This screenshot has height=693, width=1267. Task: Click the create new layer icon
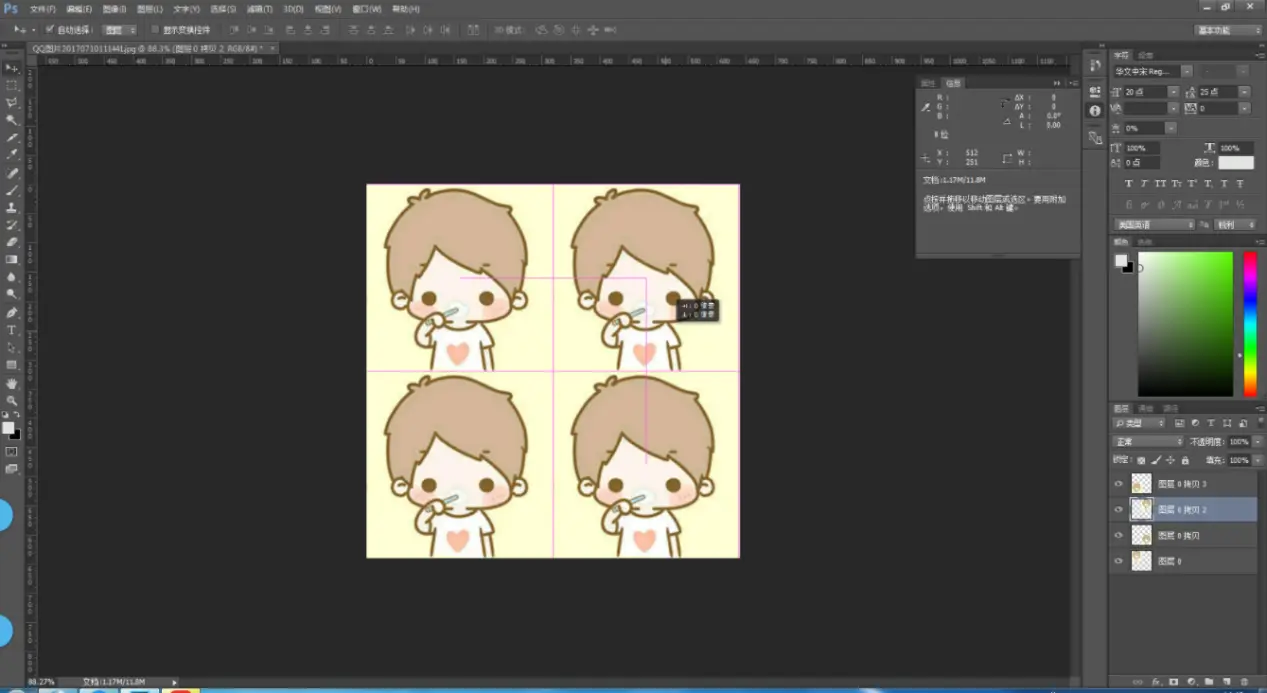[1226, 682]
